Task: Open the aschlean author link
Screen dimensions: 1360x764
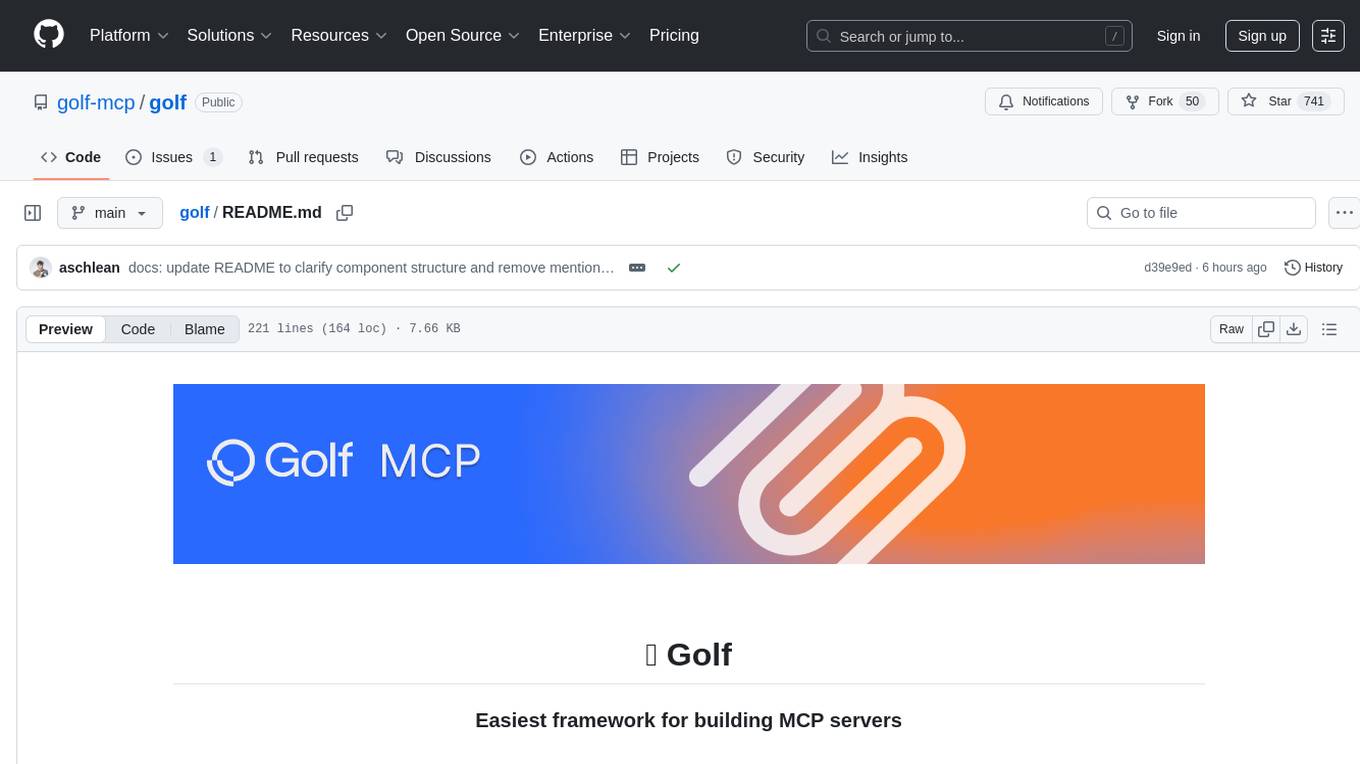Action: [89, 268]
